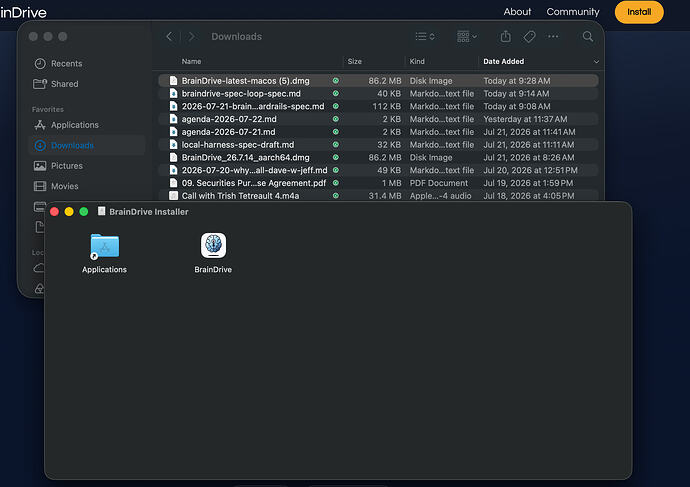Maximize the BrainDrive Installer window with the green button
This screenshot has width=690, height=487.
coord(84,212)
